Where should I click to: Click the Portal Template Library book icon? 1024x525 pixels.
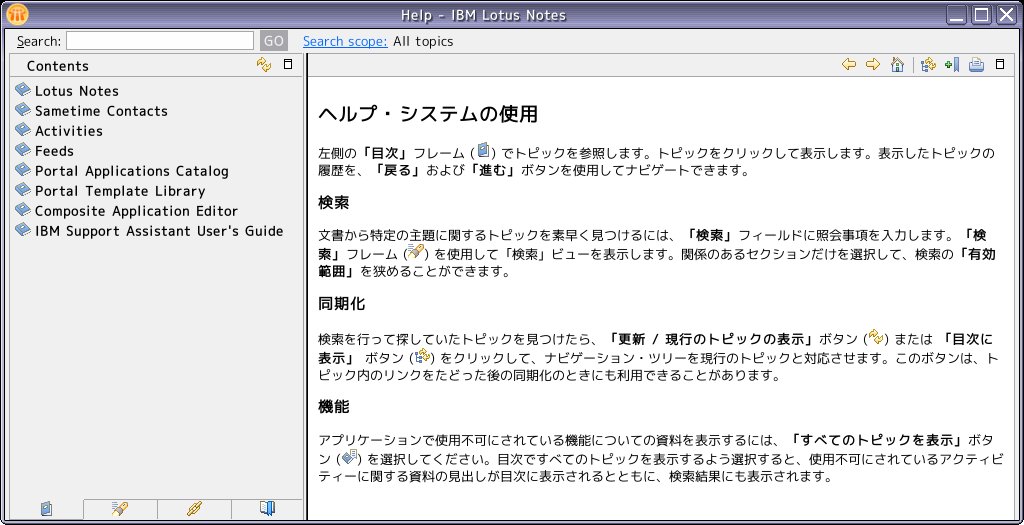[x=23, y=190]
